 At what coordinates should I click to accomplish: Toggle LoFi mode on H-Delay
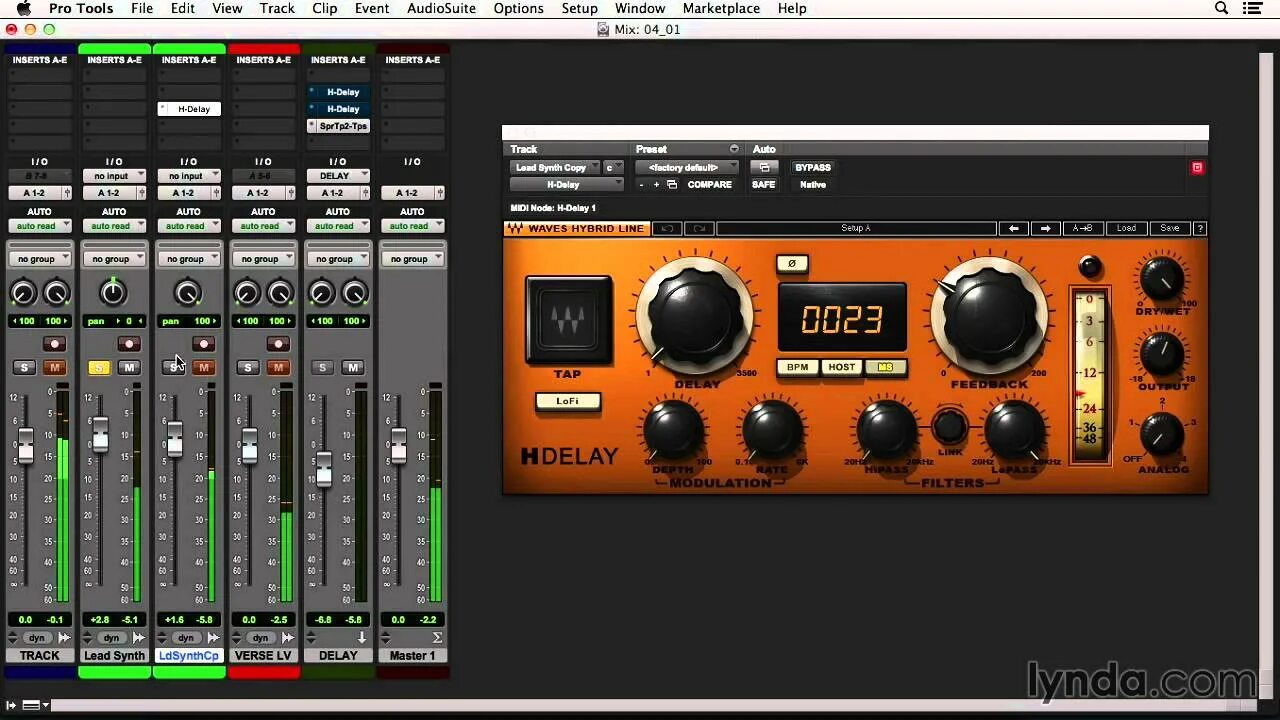point(567,401)
